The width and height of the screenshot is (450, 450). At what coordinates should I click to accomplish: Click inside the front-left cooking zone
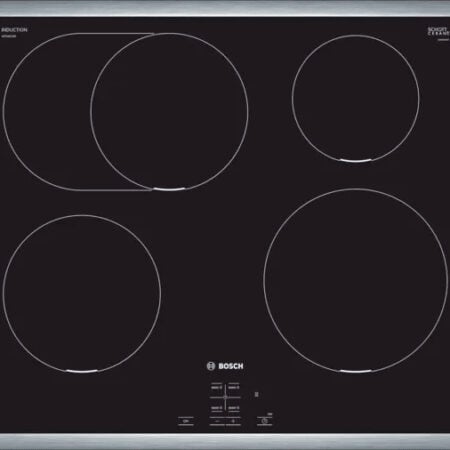pos(82,293)
